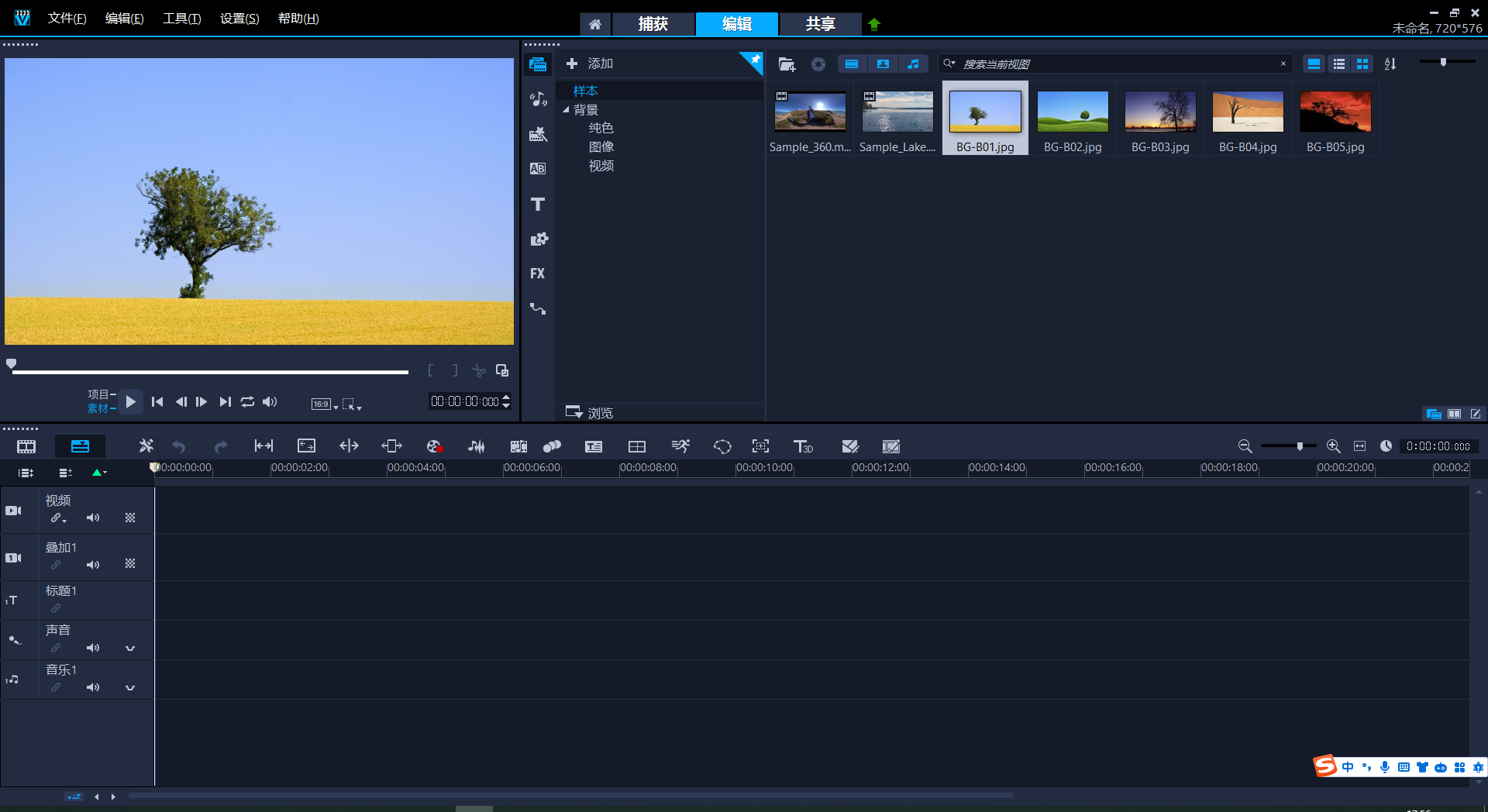This screenshot has height=812, width=1488.
Task: Open the Multi-Camera Editor tool
Action: (637, 446)
